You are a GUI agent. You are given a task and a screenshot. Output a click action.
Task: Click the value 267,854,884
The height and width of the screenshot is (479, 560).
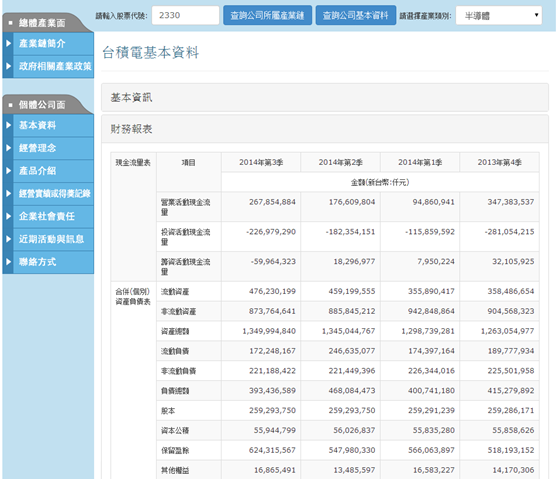(272, 202)
